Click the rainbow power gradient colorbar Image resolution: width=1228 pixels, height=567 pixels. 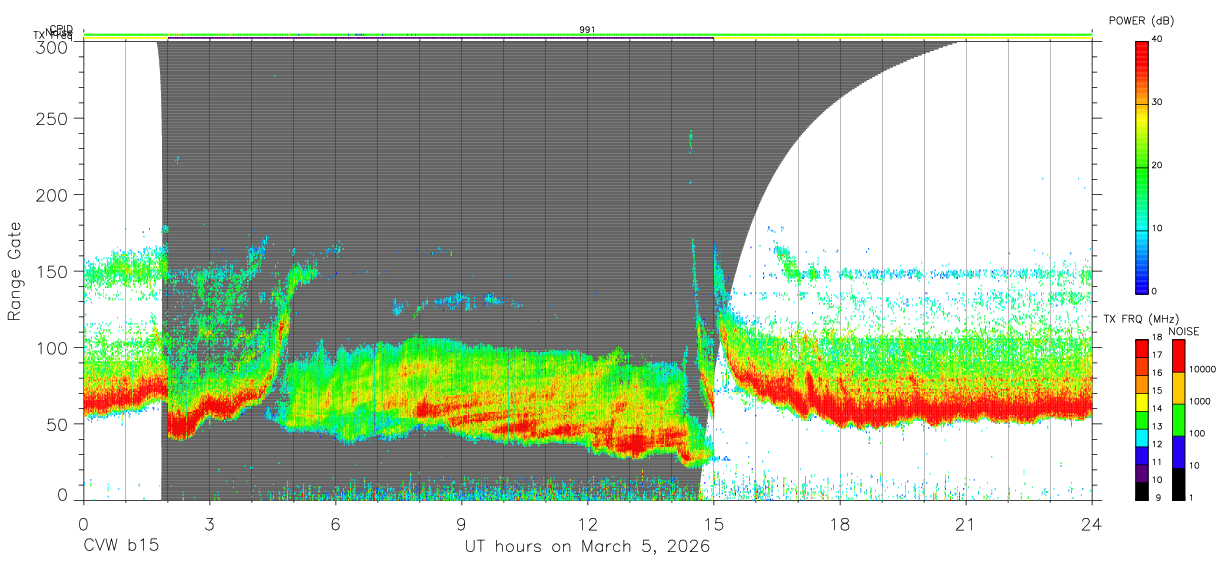(1142, 166)
